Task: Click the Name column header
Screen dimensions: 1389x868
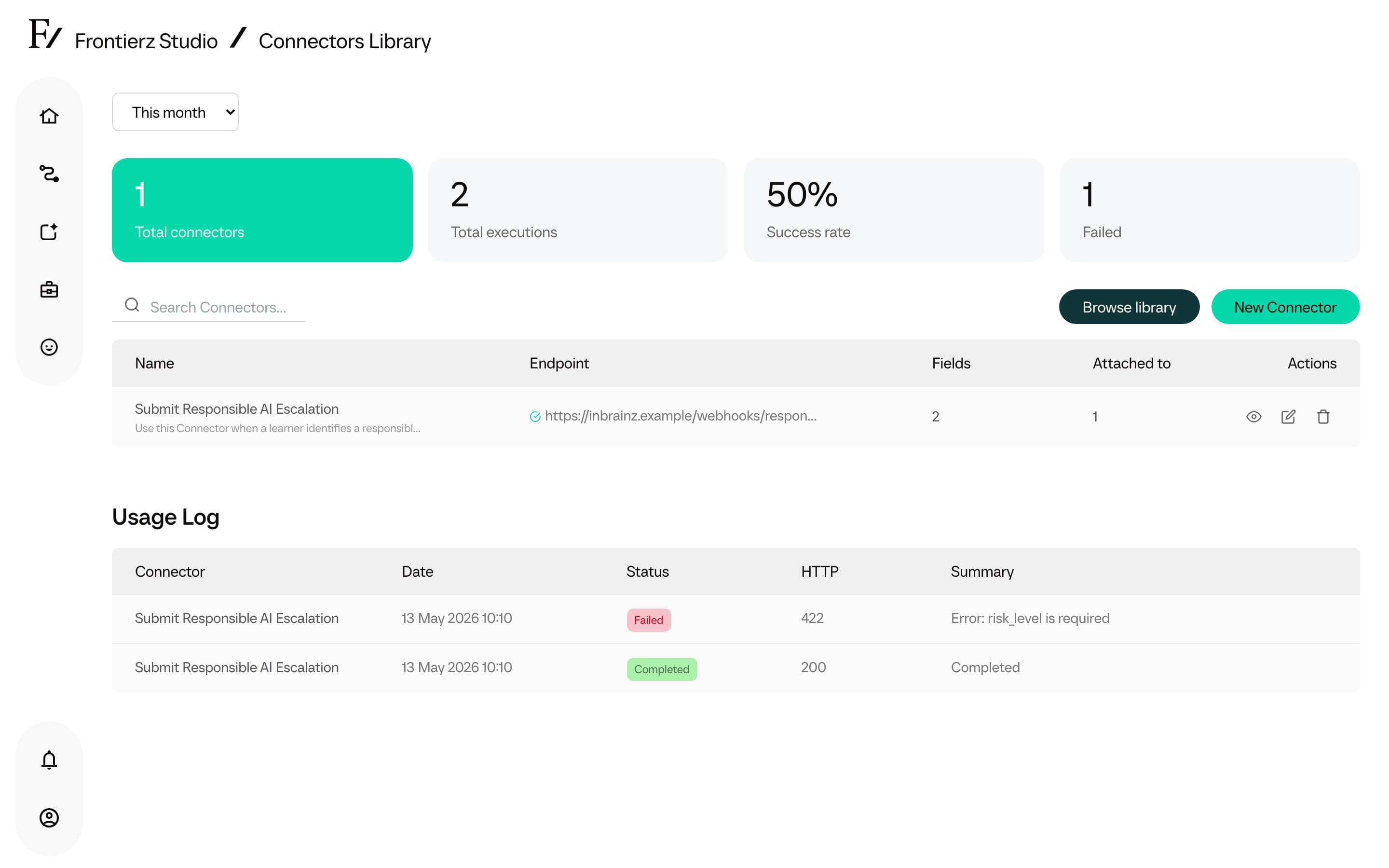Action: click(x=154, y=364)
